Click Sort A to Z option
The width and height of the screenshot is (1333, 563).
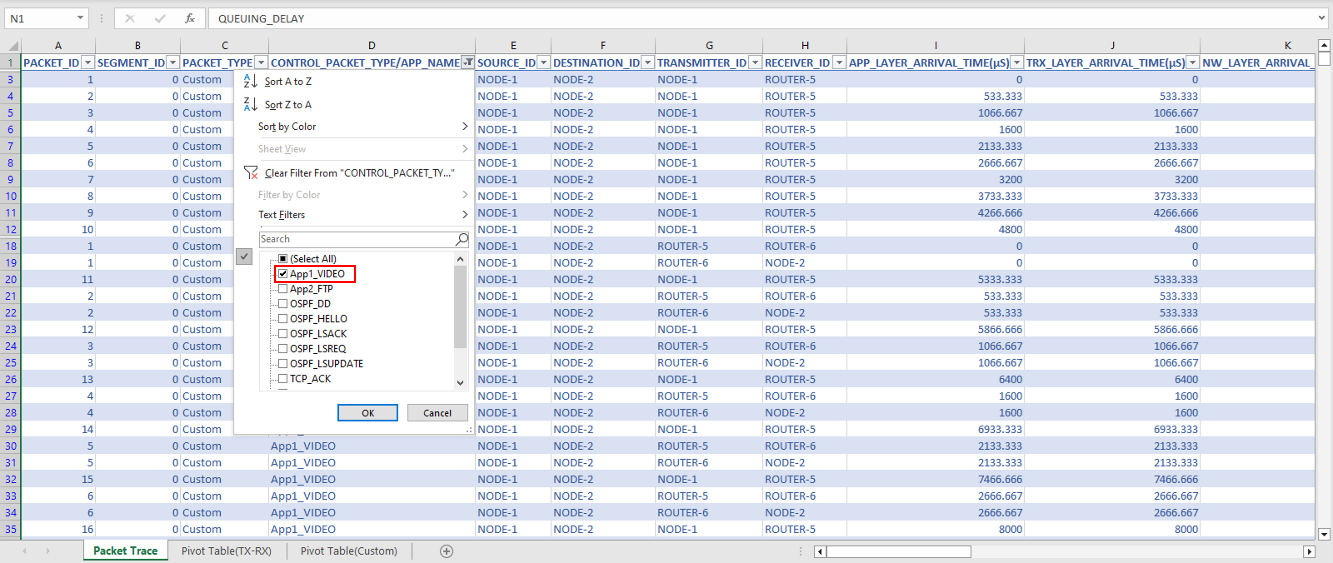coord(288,82)
